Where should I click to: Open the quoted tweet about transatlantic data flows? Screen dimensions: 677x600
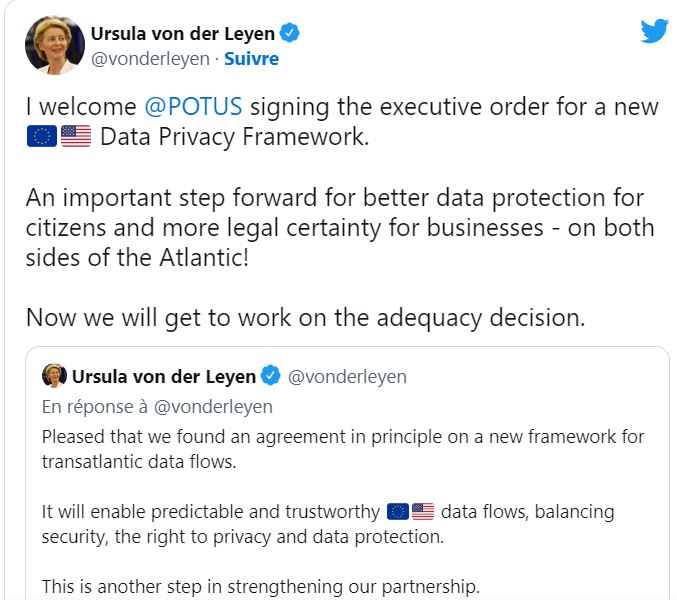pyautogui.click(x=347, y=473)
